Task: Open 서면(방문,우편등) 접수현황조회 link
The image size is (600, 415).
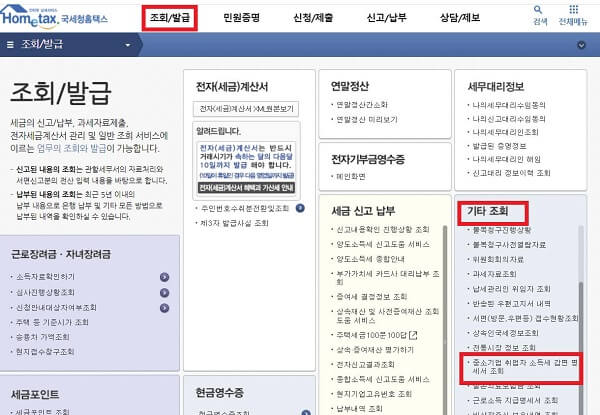Action: (525, 319)
